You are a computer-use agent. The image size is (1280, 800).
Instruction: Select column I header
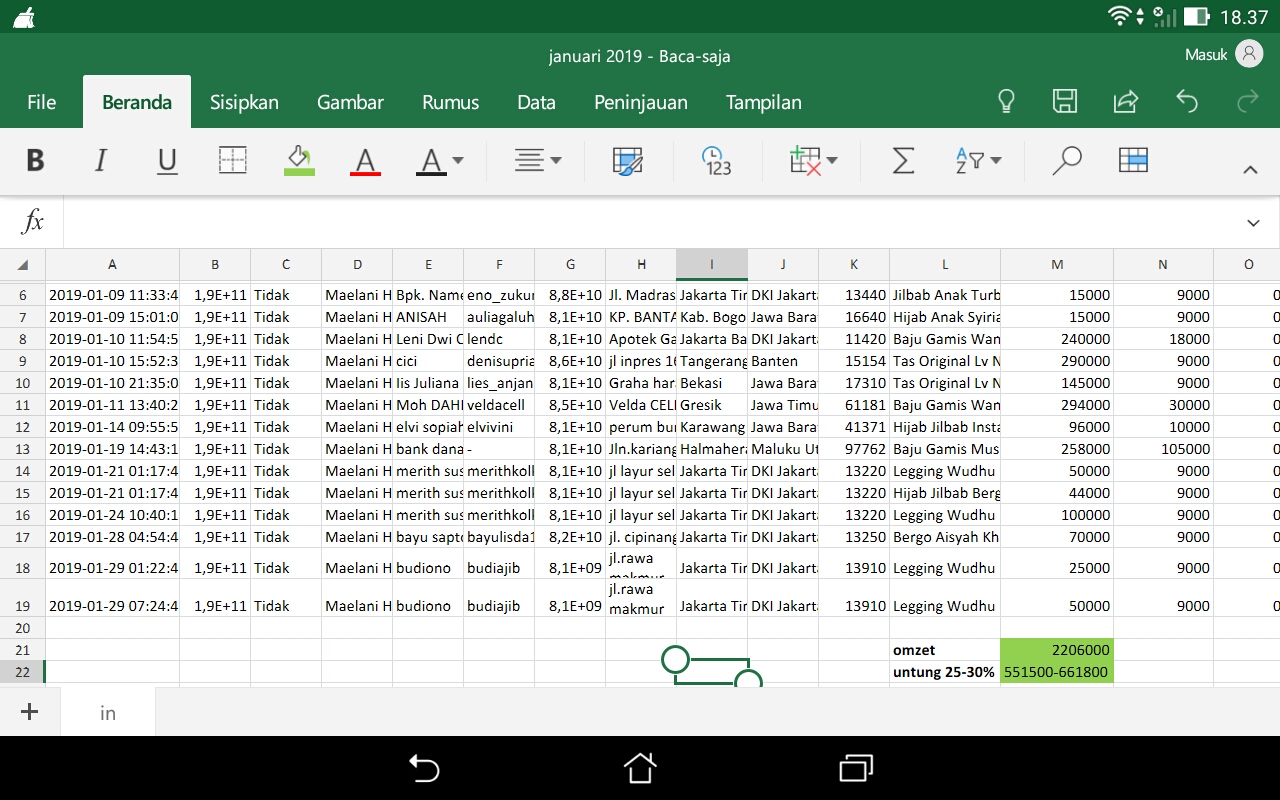(712, 265)
